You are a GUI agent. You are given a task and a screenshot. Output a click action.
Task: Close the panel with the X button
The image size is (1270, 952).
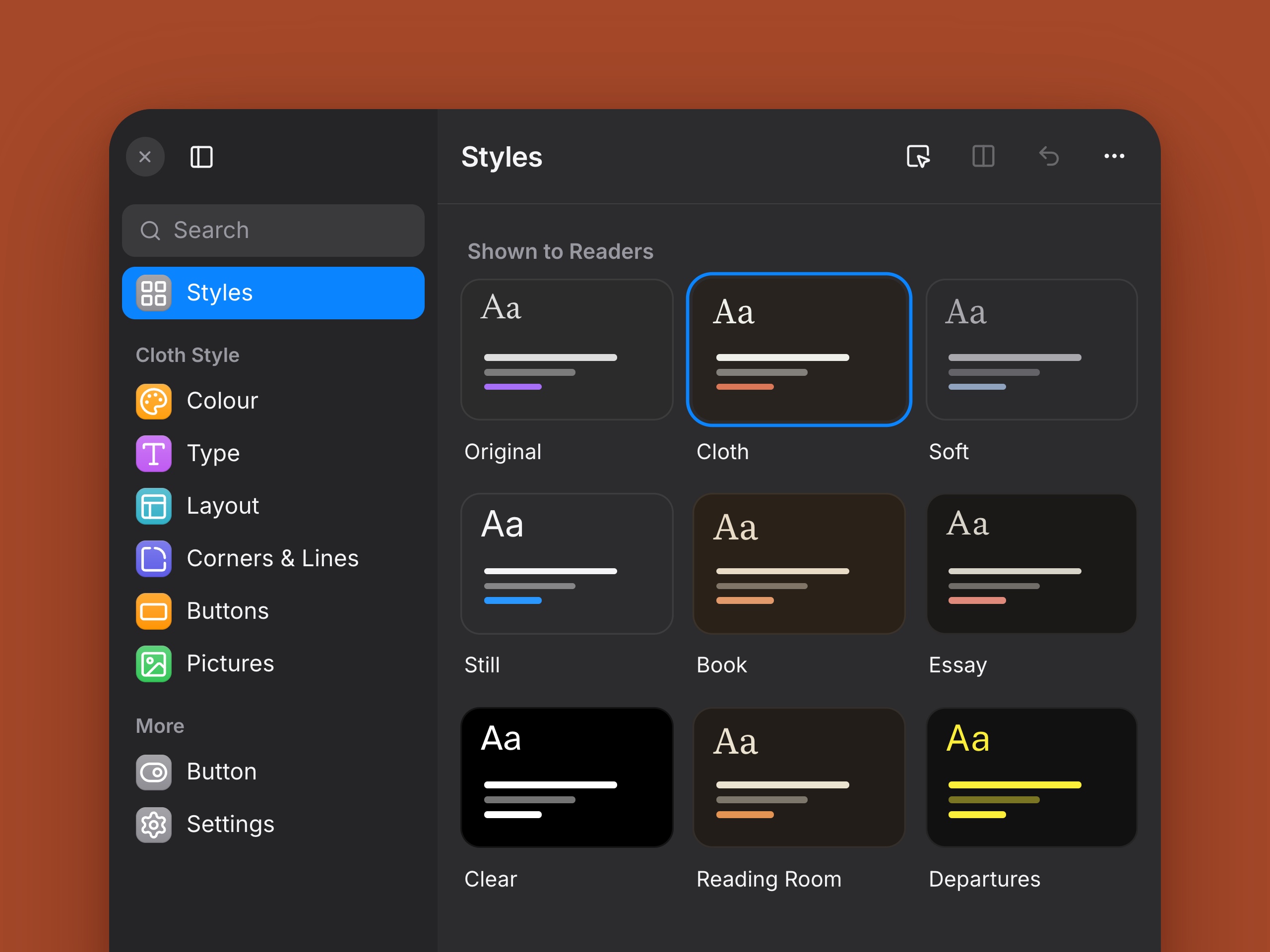point(145,157)
